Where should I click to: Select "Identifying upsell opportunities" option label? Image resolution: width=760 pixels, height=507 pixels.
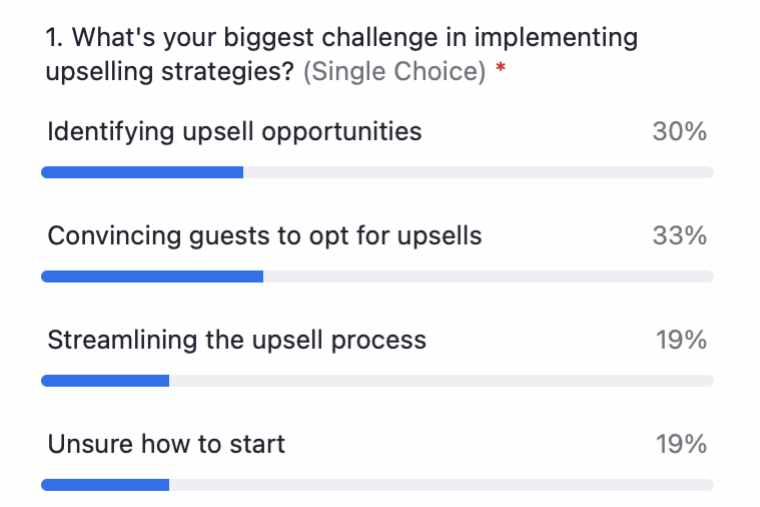[235, 132]
